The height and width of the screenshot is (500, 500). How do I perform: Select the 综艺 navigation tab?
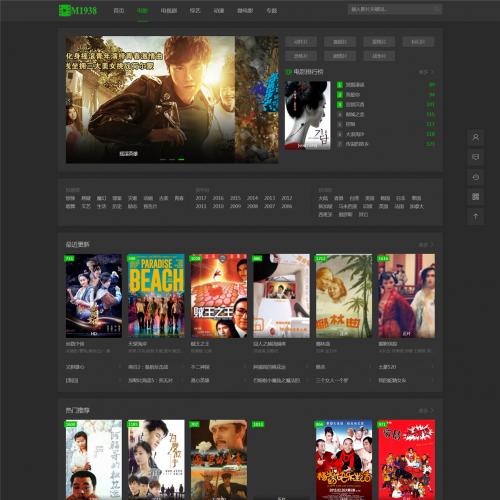pos(195,11)
